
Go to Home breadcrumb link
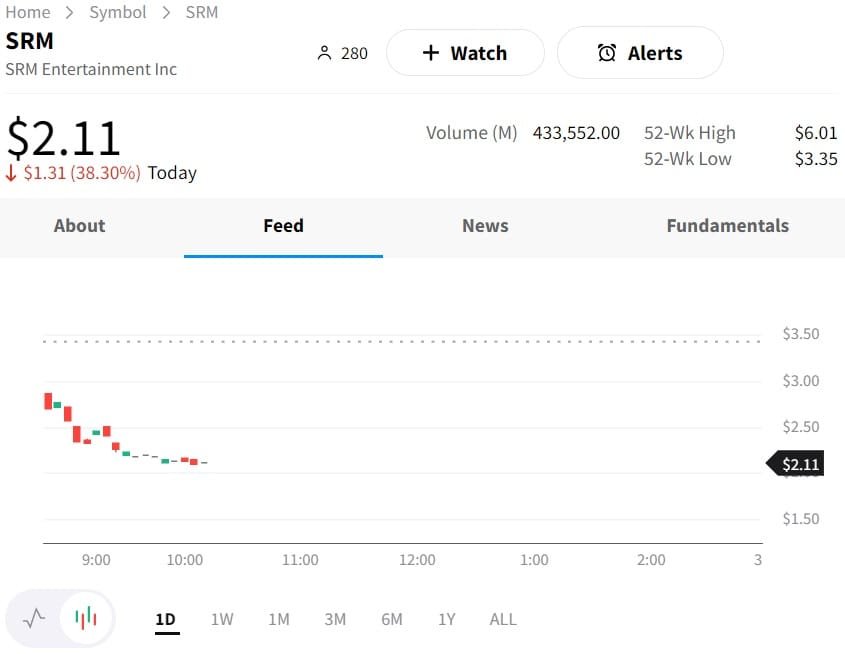[28, 12]
